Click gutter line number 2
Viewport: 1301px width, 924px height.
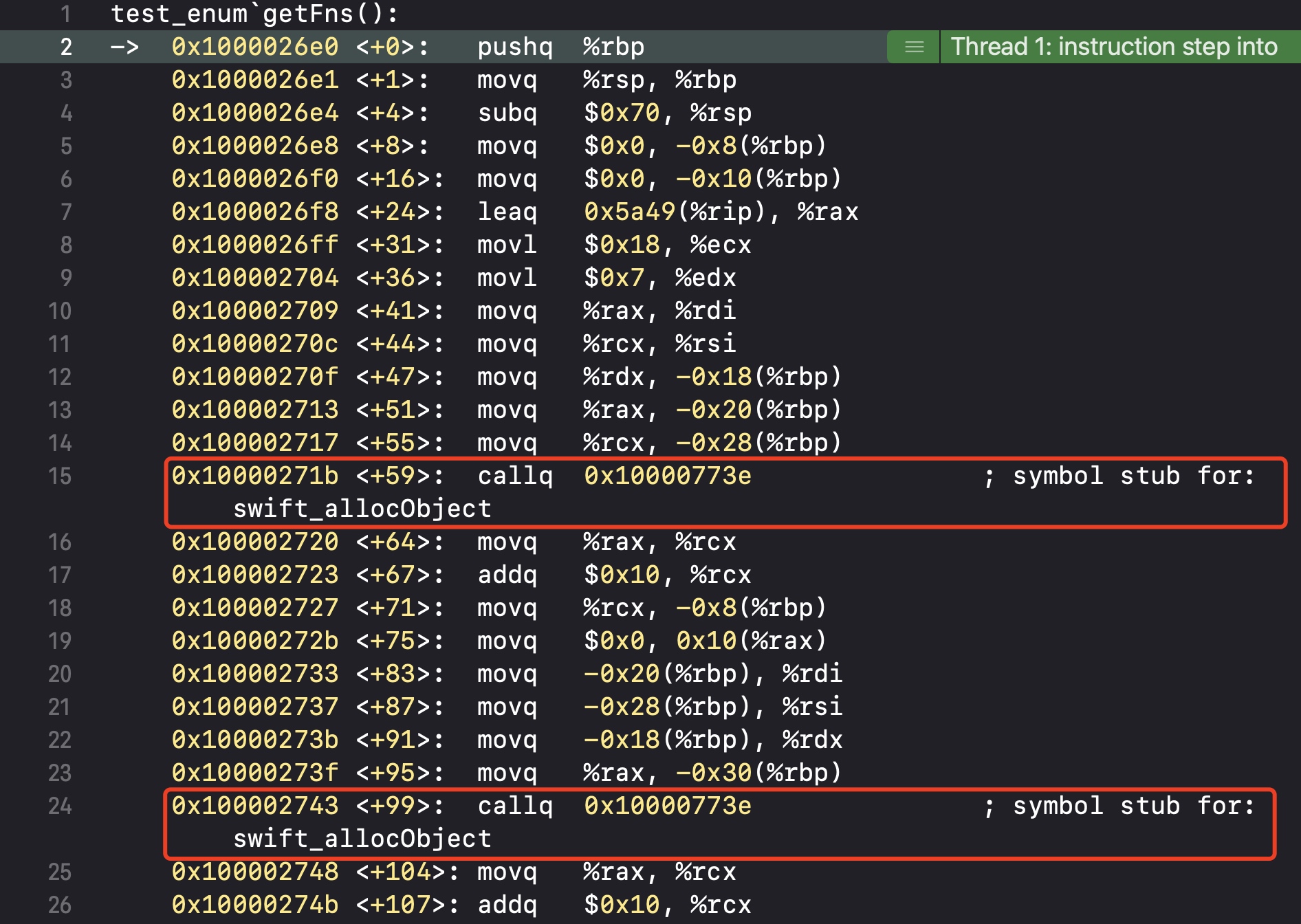pos(66,47)
